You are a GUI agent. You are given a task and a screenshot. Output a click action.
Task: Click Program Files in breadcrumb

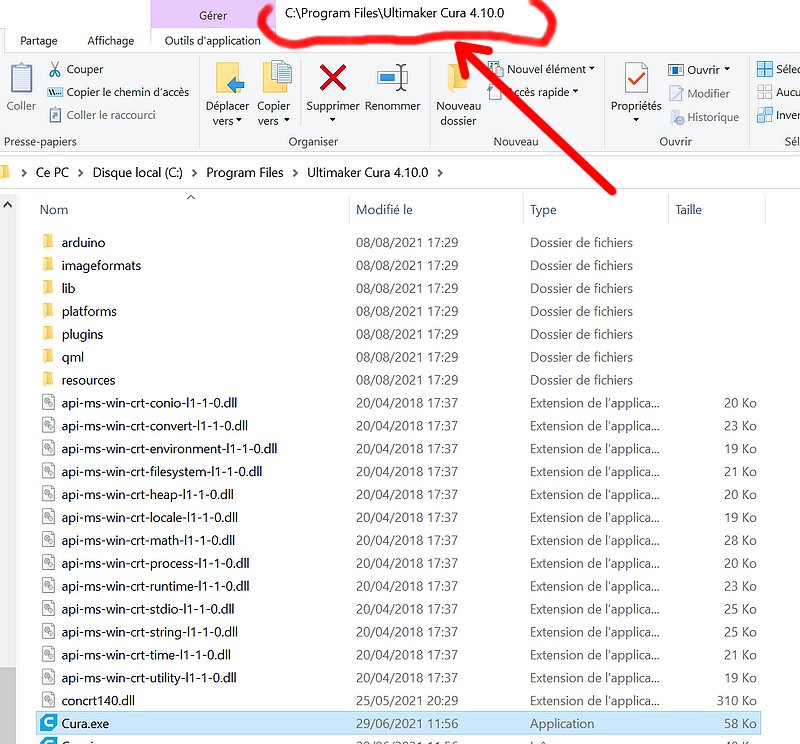tap(244, 172)
